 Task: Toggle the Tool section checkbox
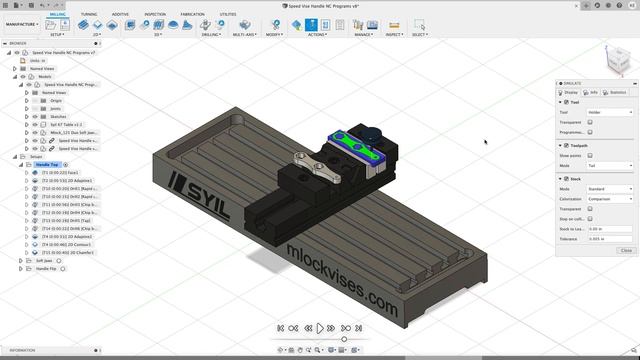pyautogui.click(x=566, y=102)
